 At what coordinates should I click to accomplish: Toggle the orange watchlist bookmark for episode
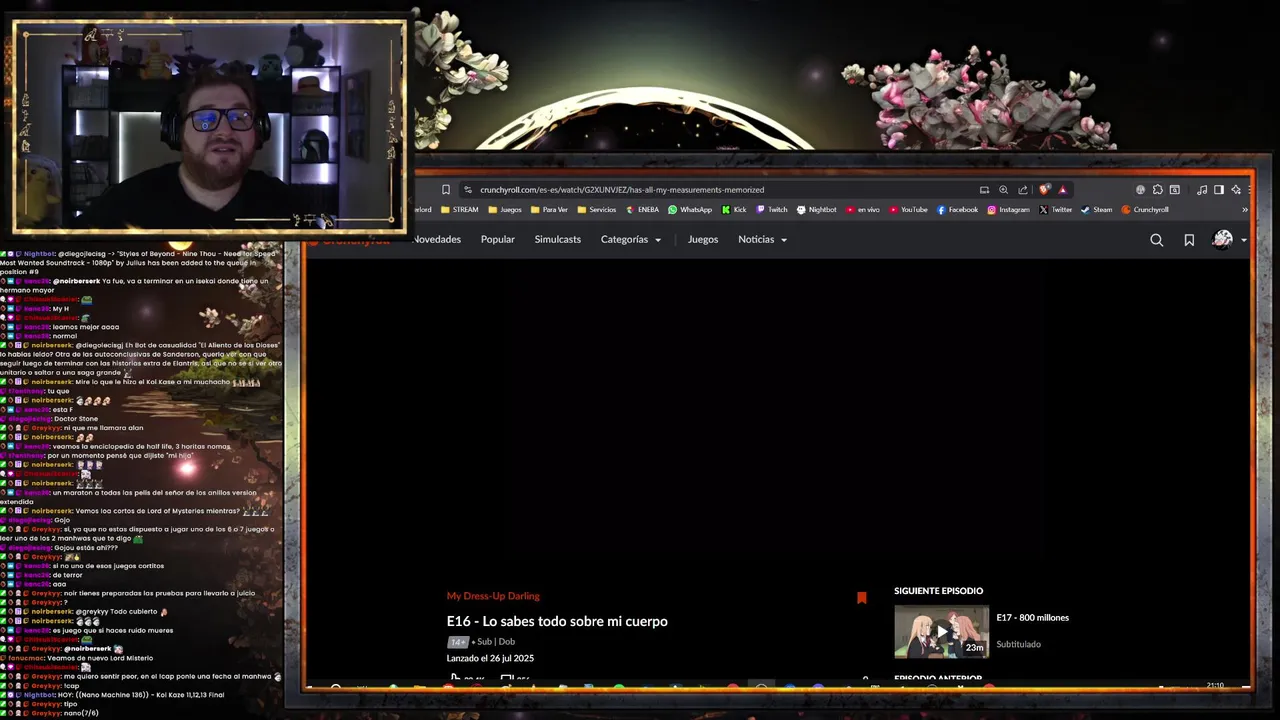pyautogui.click(x=861, y=598)
